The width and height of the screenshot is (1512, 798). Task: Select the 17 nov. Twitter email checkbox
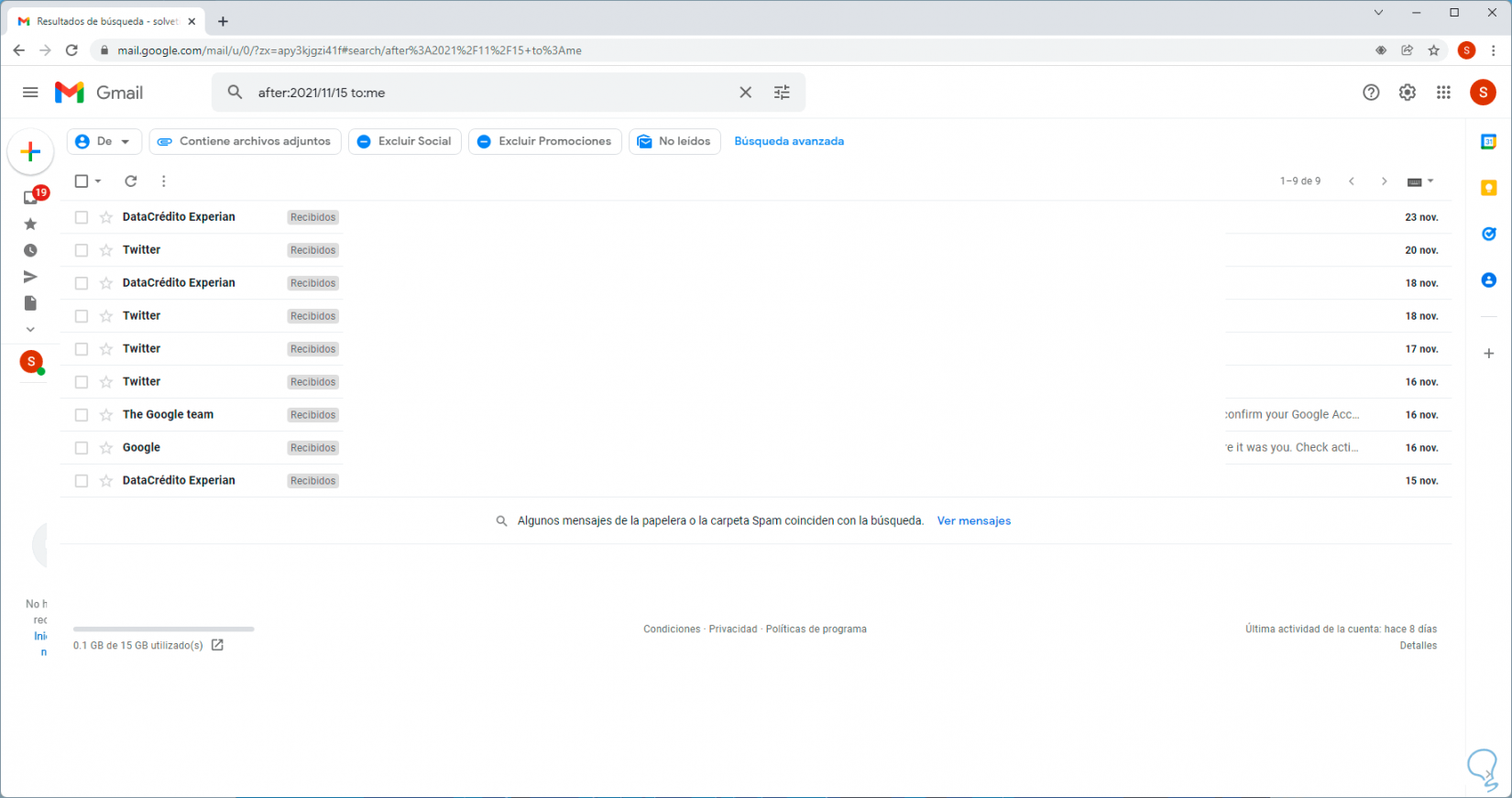coord(82,349)
